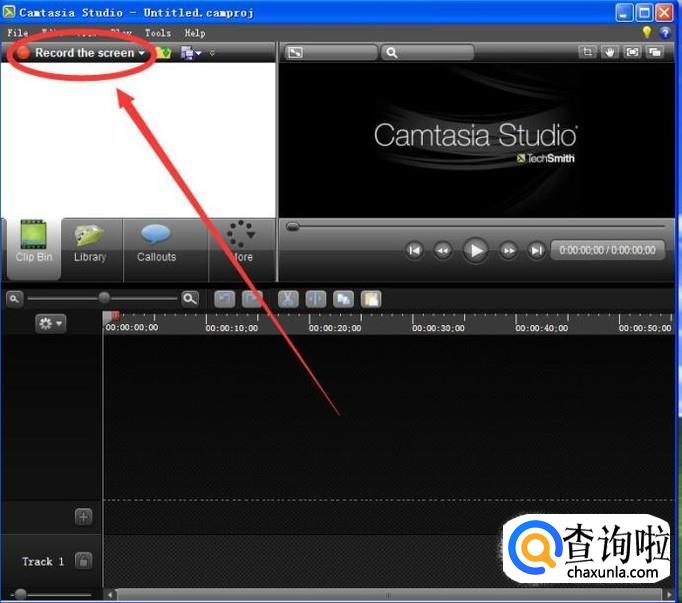Open the File menu
Image resolution: width=682 pixels, height=603 pixels.
click(17, 33)
